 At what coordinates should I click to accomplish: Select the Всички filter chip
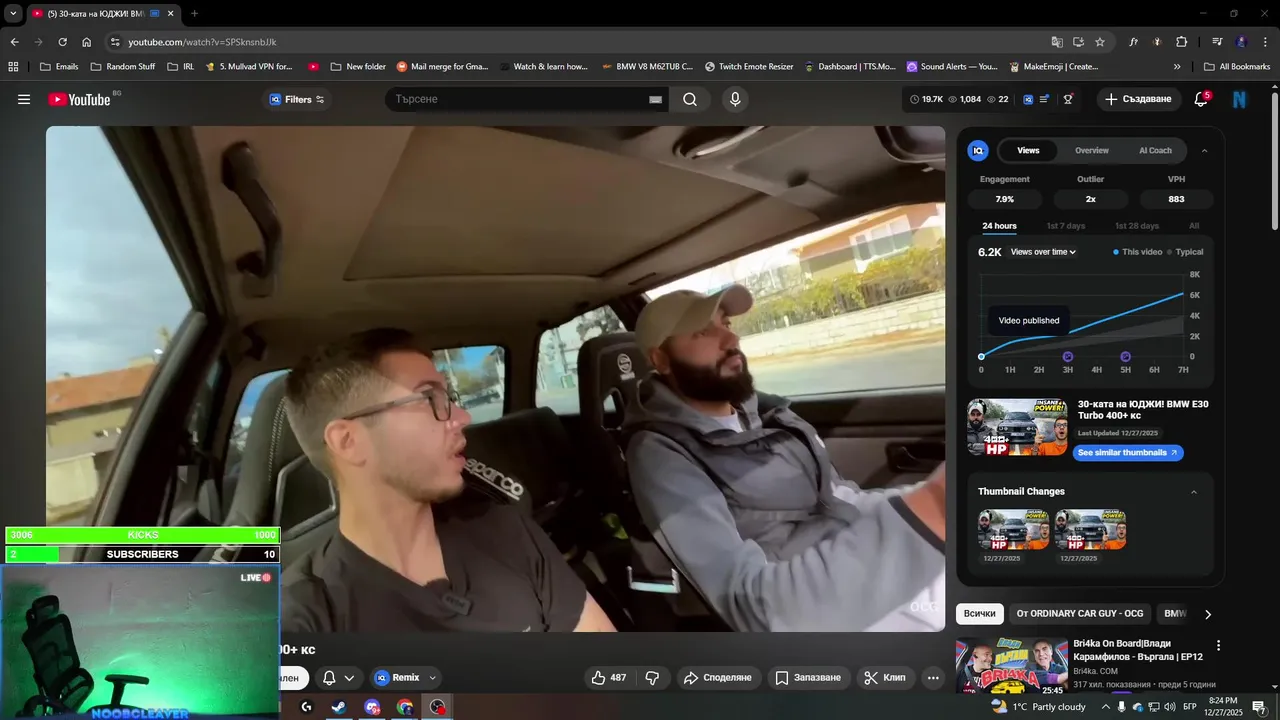tap(980, 614)
